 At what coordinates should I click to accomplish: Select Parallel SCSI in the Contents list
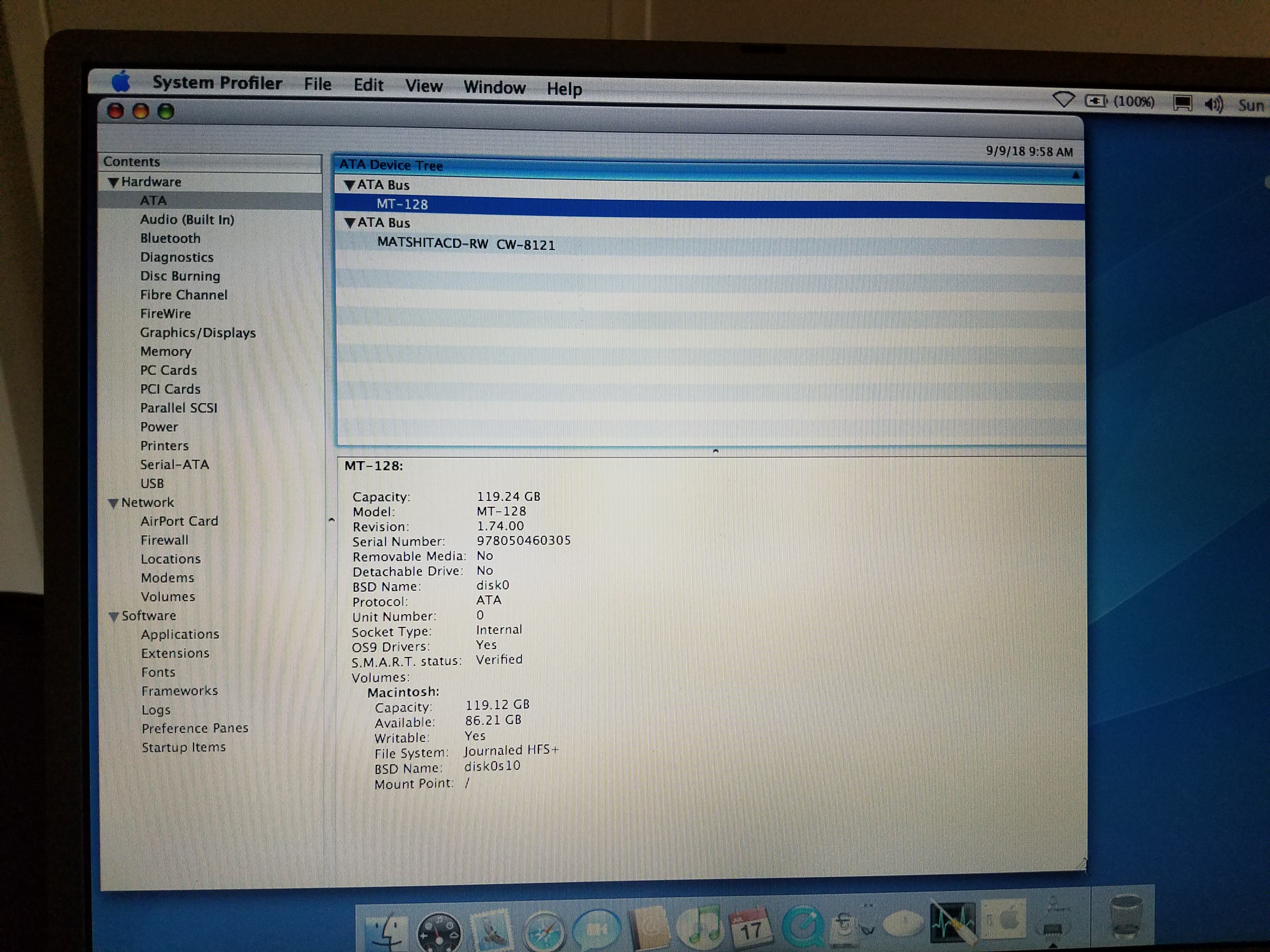(179, 408)
